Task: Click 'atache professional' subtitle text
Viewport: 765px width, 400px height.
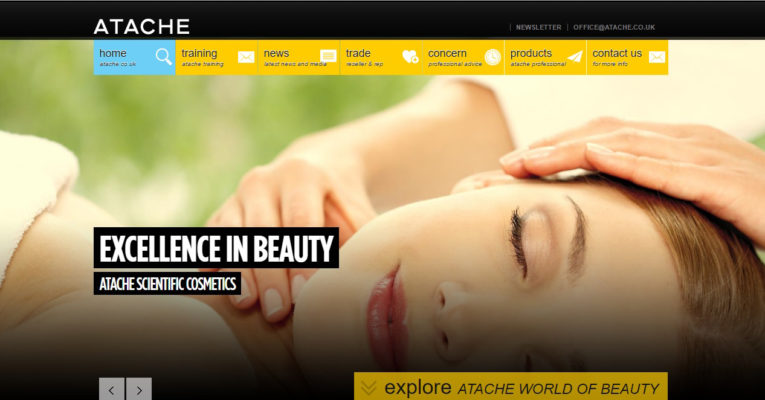Action: (538, 64)
